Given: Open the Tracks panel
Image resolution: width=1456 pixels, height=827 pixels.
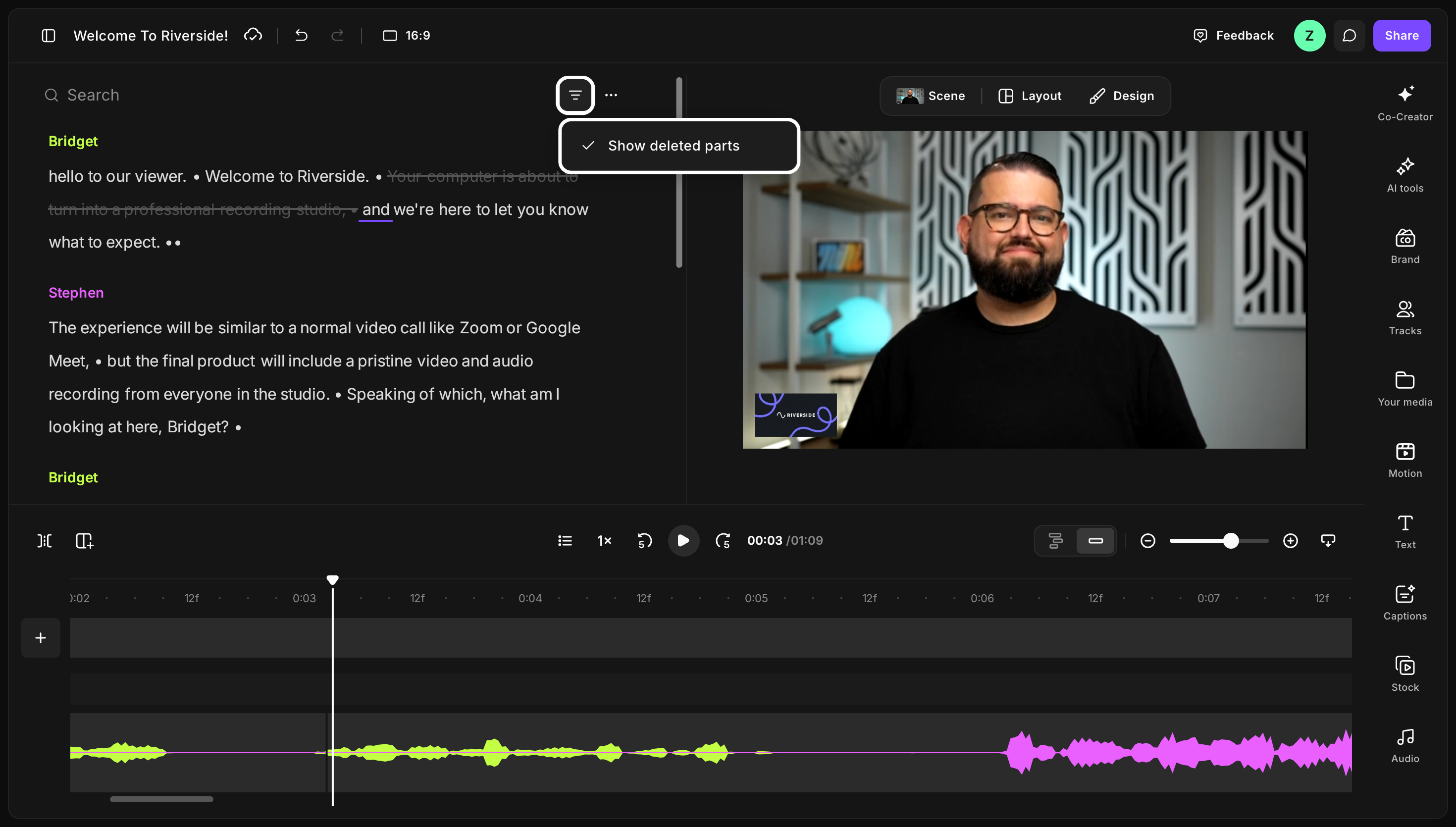Looking at the screenshot, I should point(1405,317).
